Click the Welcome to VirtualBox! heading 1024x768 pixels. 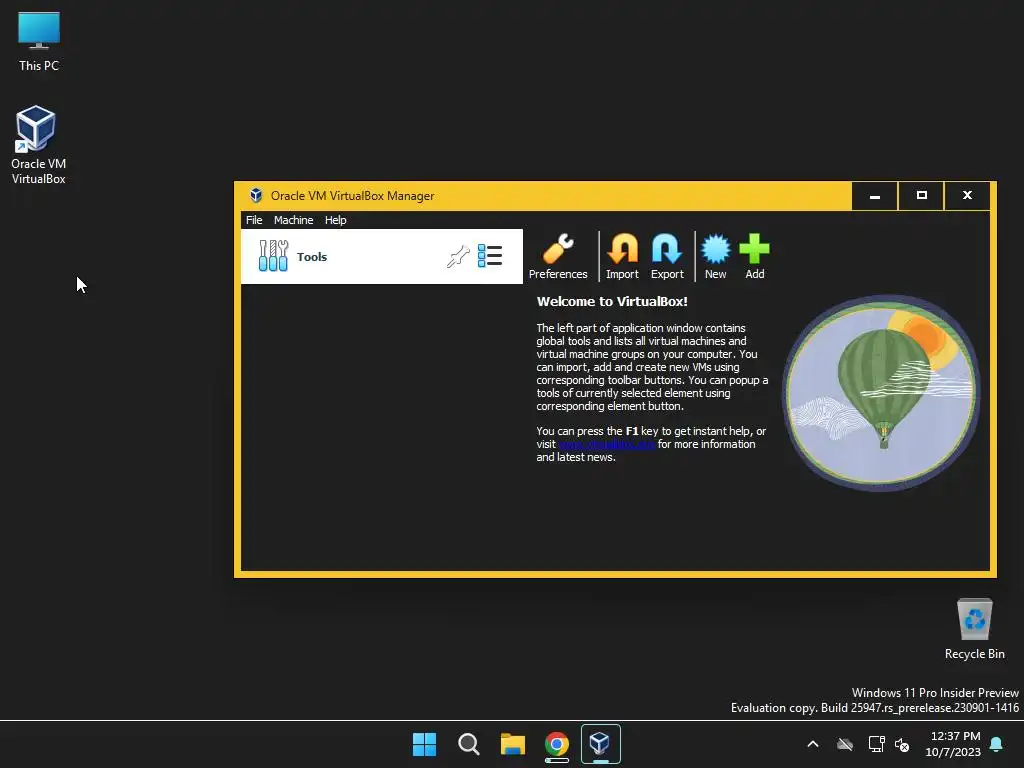[x=612, y=302]
